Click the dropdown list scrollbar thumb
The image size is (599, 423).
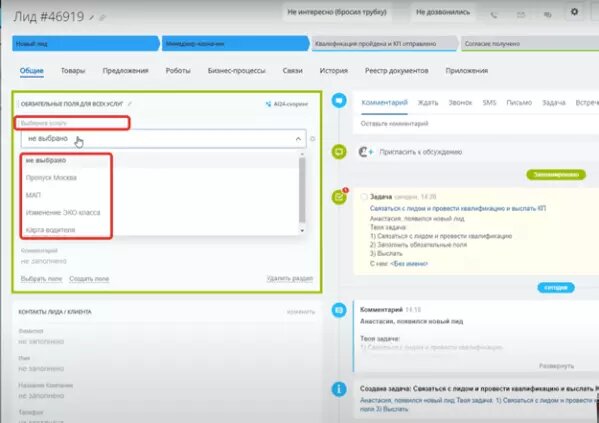tap(302, 190)
